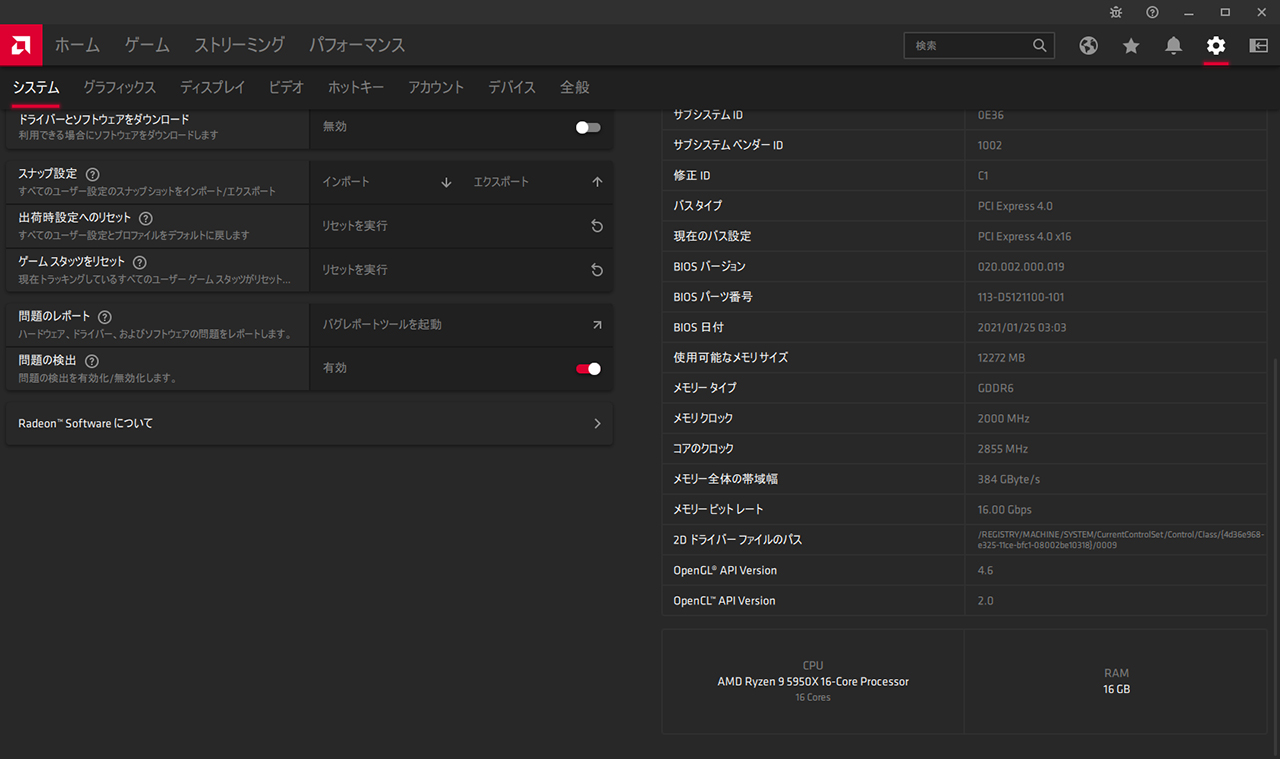
Task: Click the 現在のバス設定 value PCI Express 4.0 x16
Action: pos(1024,237)
